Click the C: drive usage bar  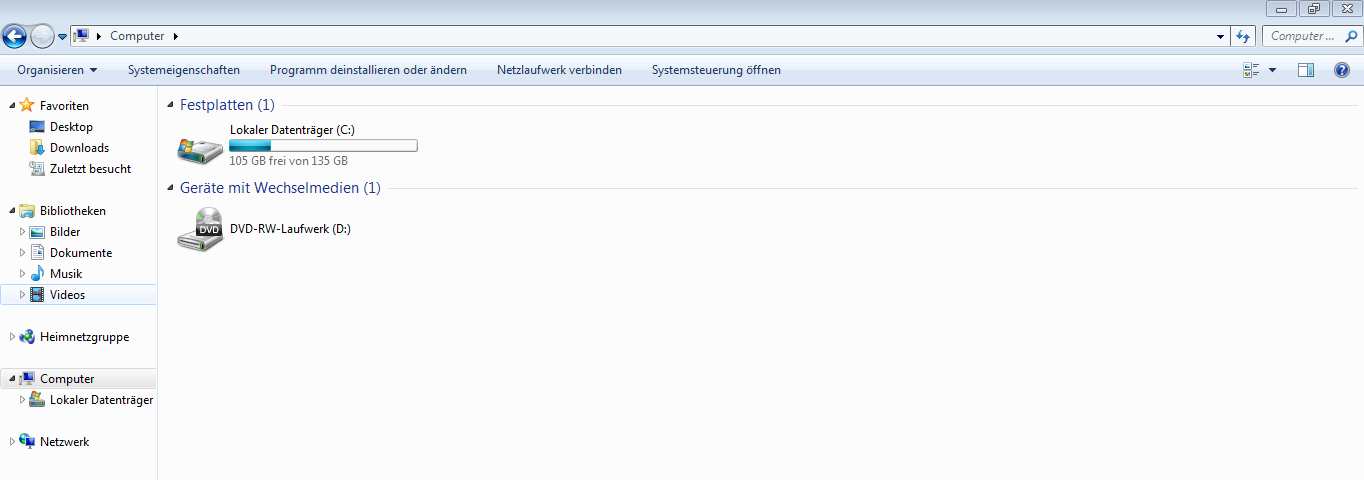(x=323, y=146)
